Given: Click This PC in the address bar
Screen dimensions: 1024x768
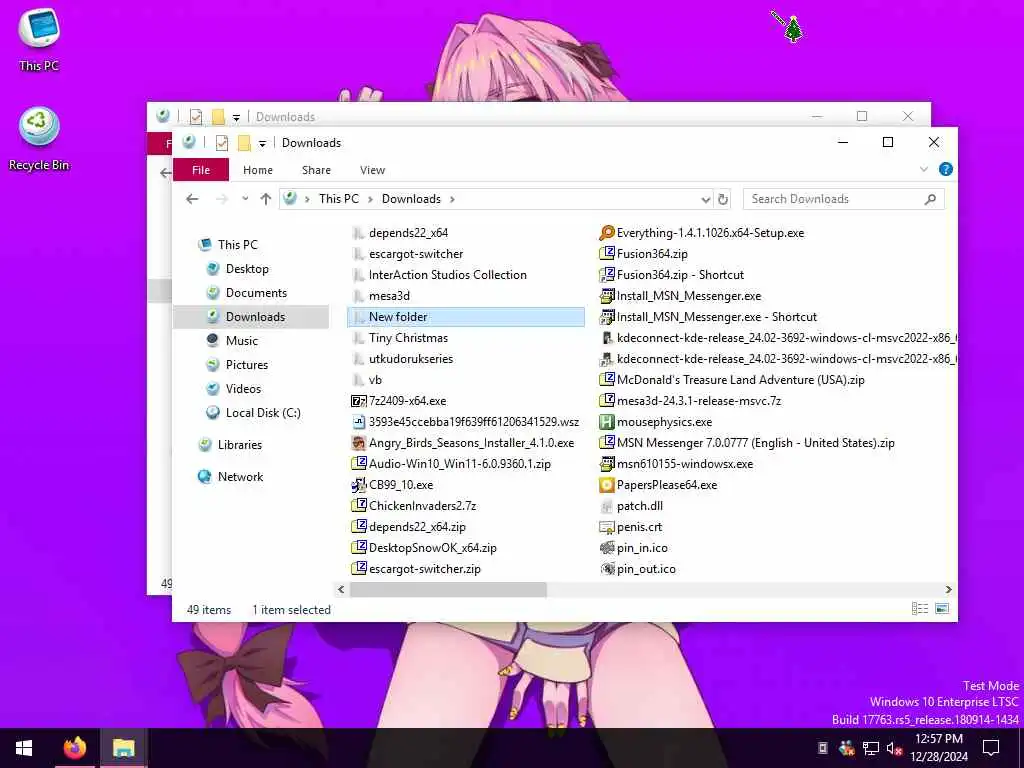Looking at the screenshot, I should click(339, 199).
